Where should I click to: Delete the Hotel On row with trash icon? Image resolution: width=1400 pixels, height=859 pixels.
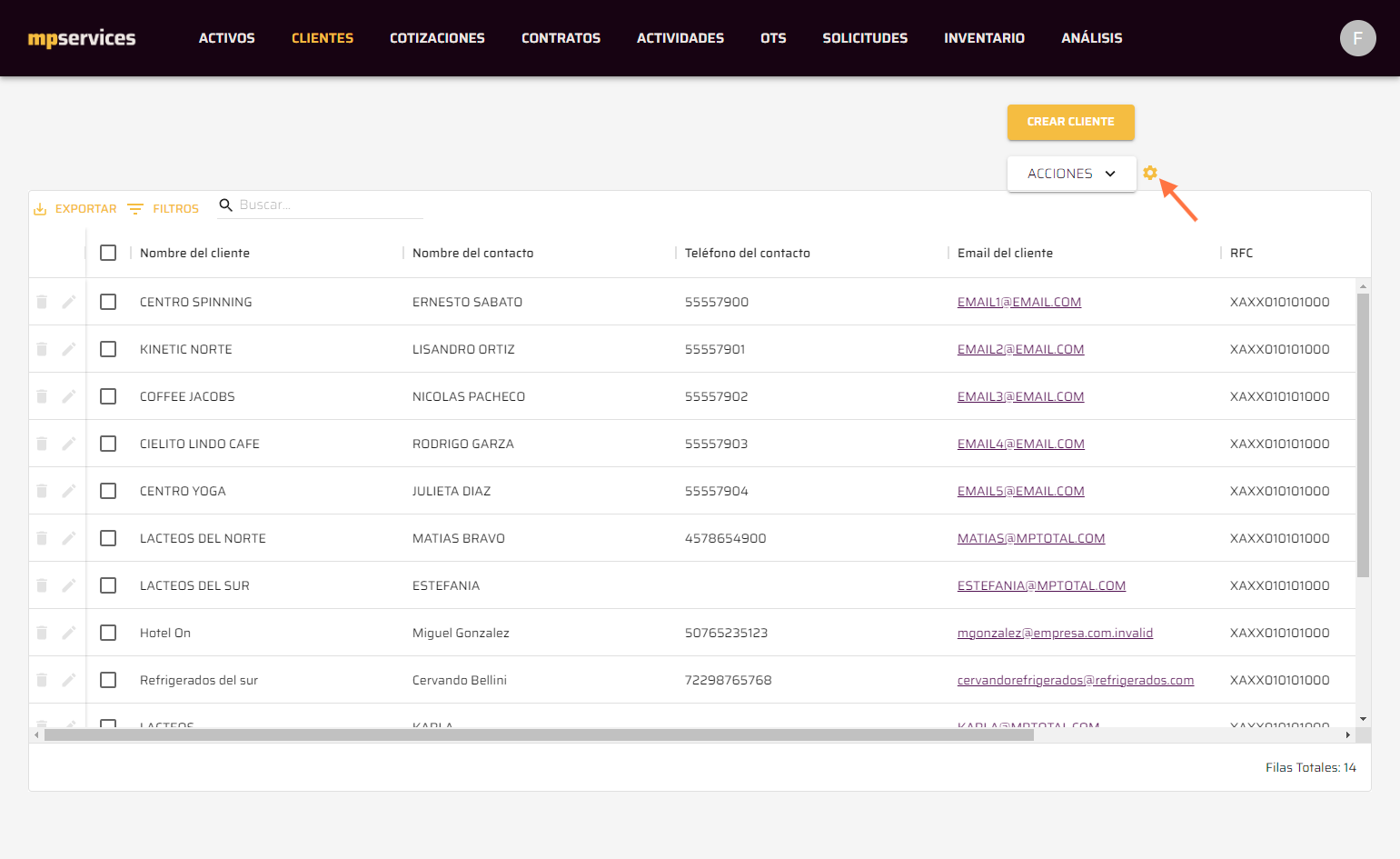tap(42, 633)
